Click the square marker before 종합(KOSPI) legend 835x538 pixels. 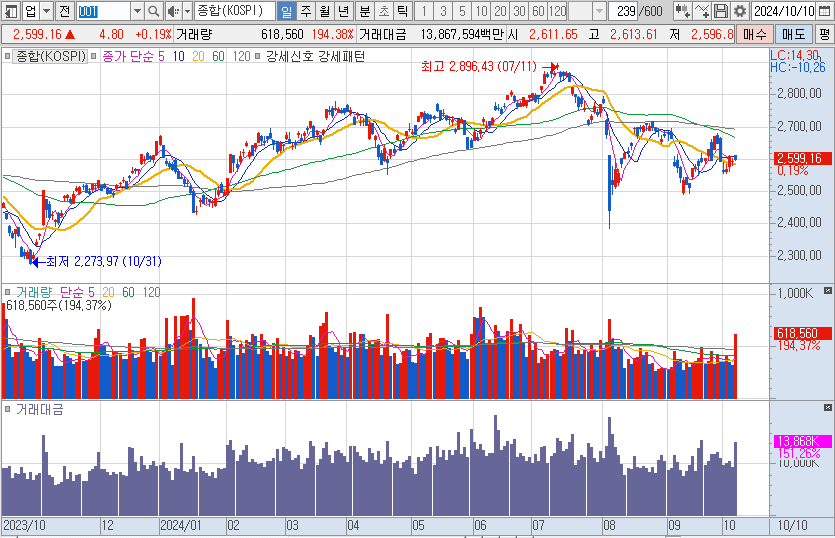coord(7,56)
